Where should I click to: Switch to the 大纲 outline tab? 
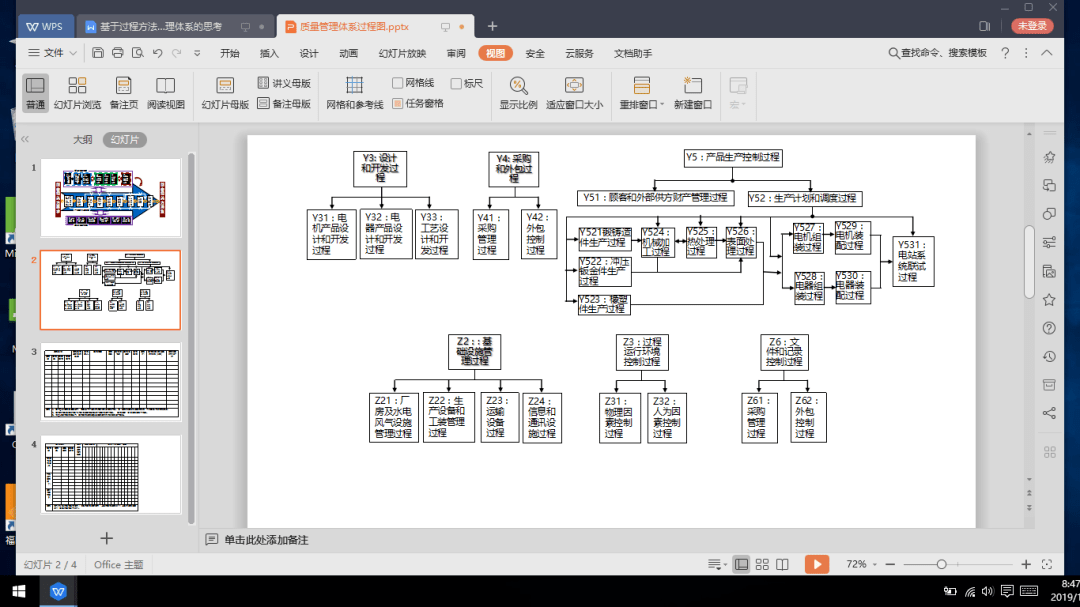(82, 139)
